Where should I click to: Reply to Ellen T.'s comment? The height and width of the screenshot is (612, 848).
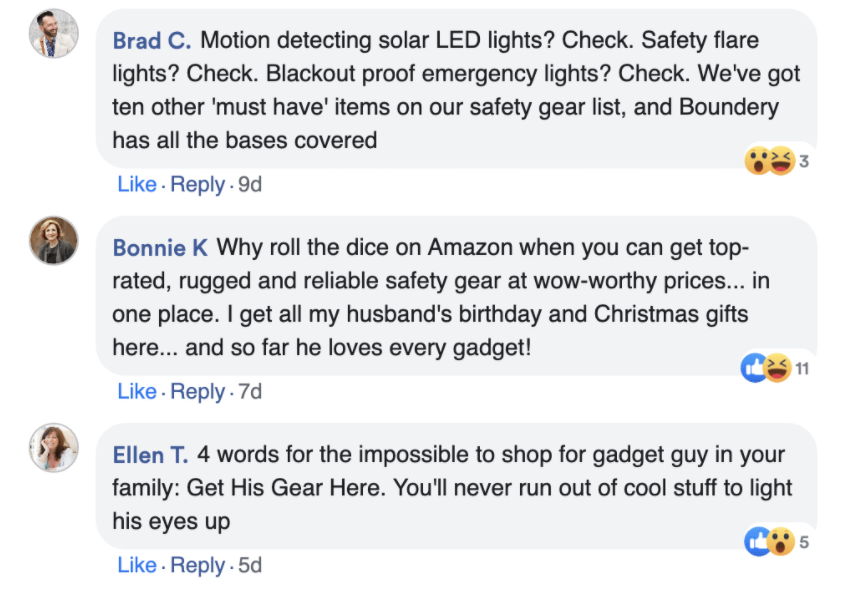coord(197,565)
